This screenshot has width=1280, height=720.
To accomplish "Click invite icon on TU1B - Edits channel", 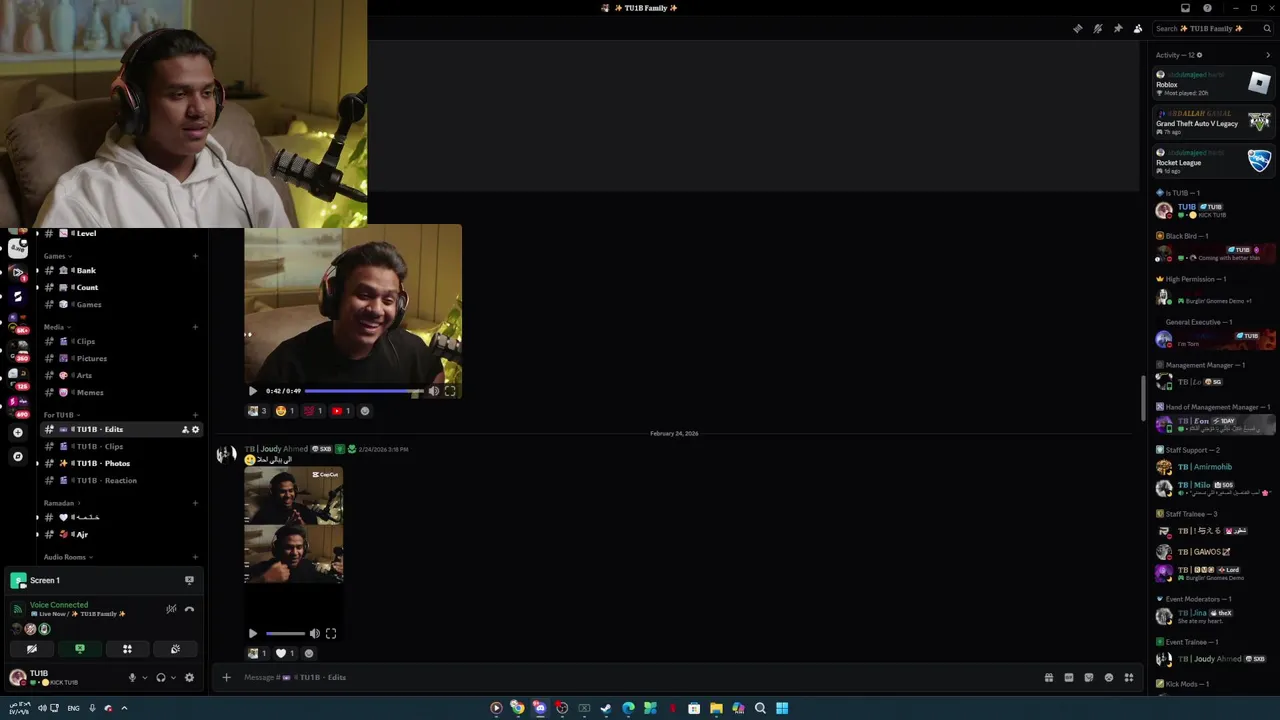I will pyautogui.click(x=185, y=429).
